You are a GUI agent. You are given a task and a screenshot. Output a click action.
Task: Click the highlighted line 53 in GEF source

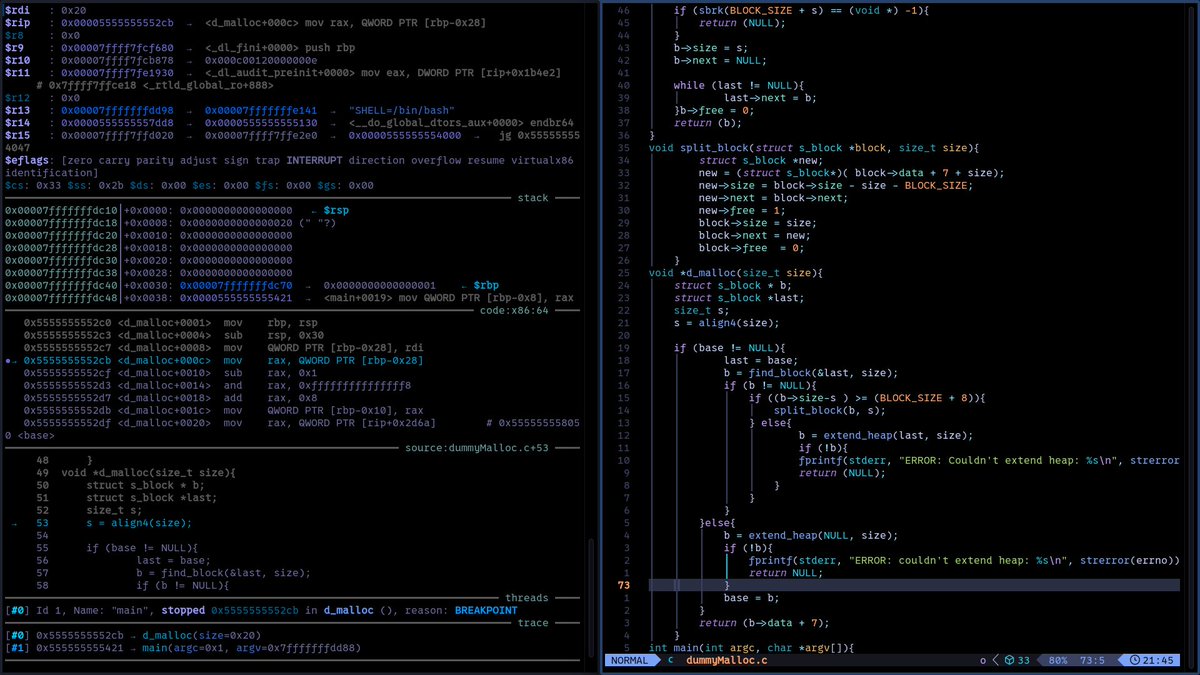pos(112,523)
